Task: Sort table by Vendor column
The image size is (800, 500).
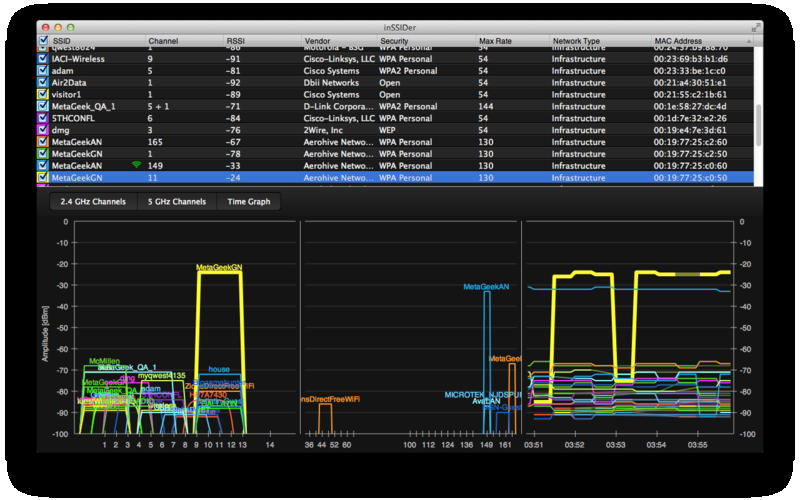Action: (317, 41)
